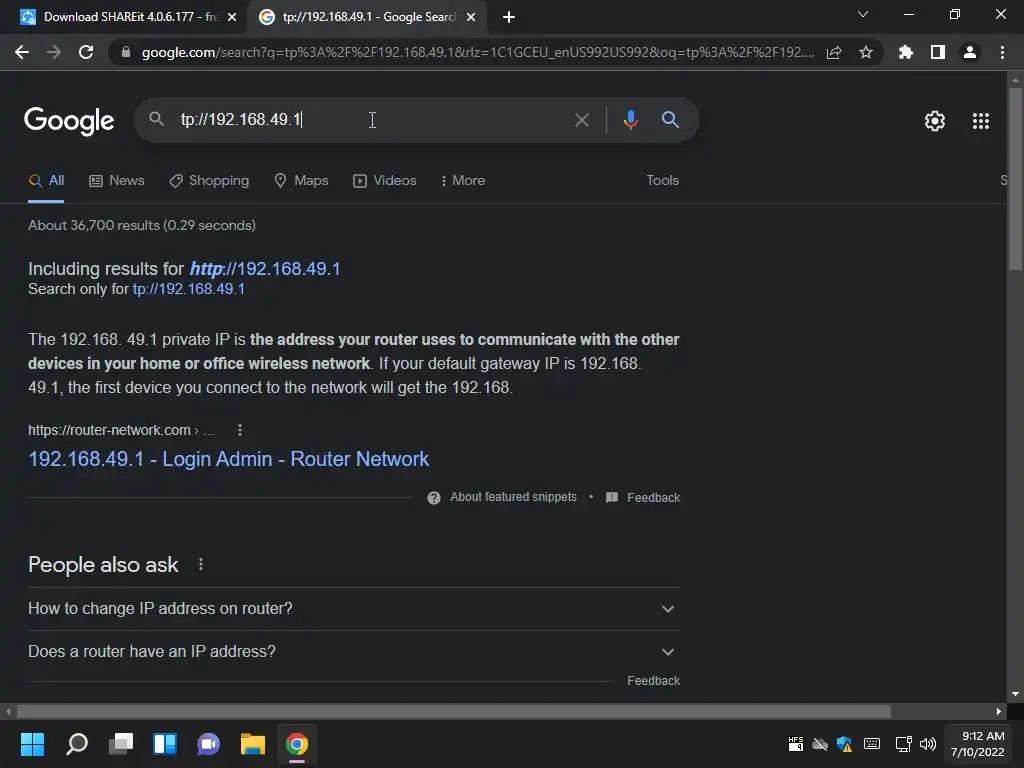Go back using the browser back arrow

pyautogui.click(x=22, y=52)
